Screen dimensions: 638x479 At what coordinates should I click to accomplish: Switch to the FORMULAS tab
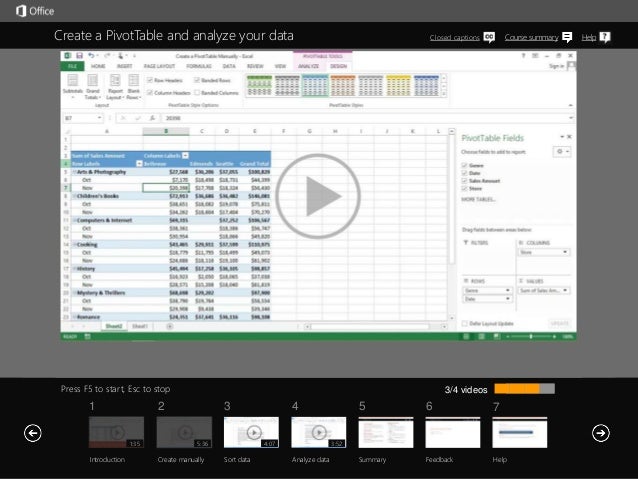[199, 66]
